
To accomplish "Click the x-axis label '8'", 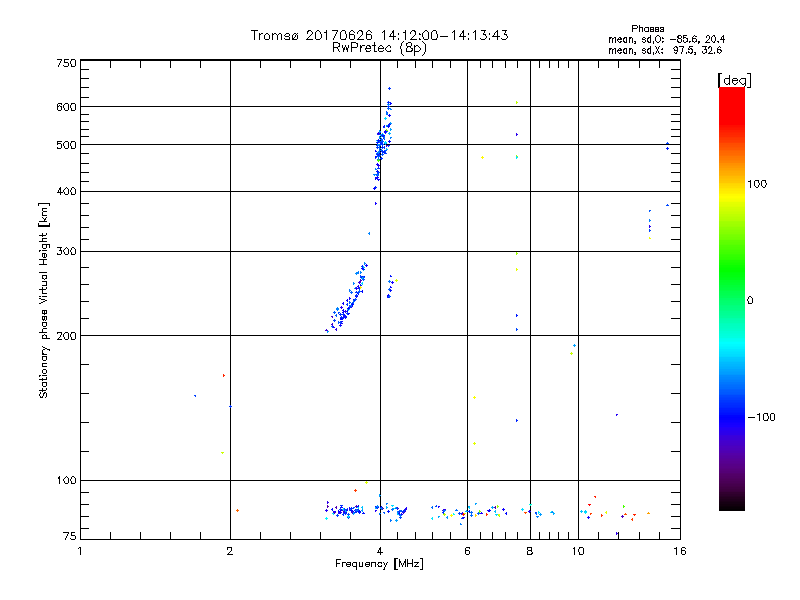I will (x=530, y=551).
